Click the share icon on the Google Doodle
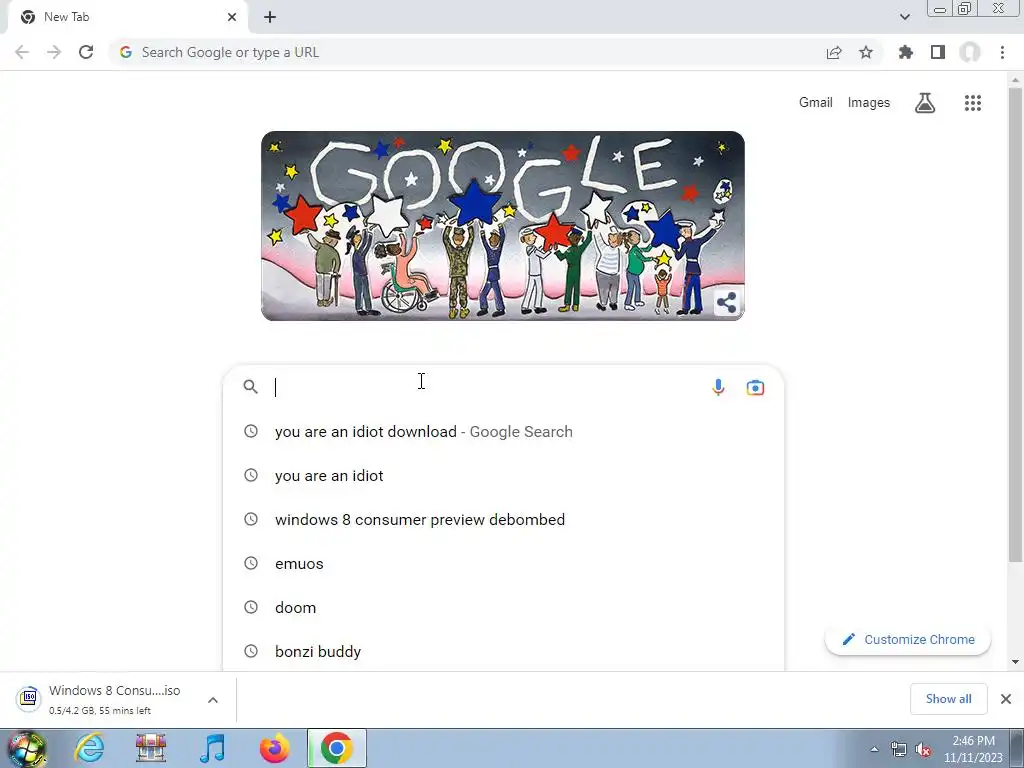Viewport: 1024px width, 768px height. tap(726, 302)
